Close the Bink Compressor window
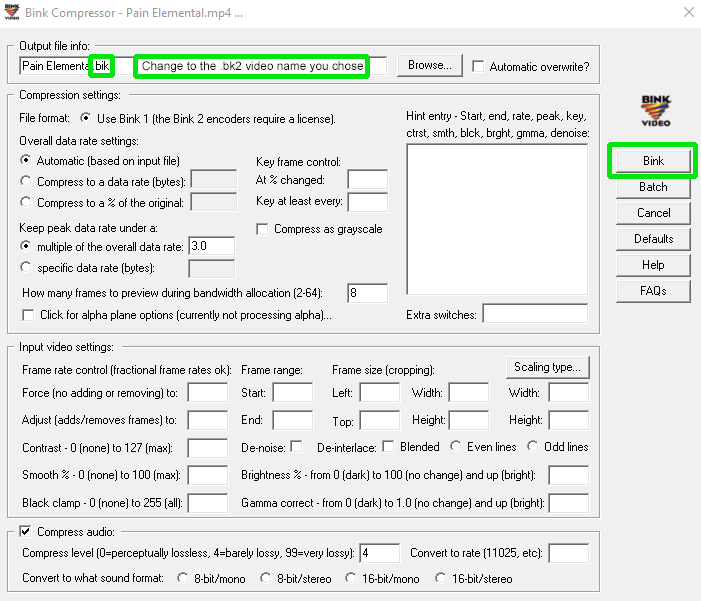 tap(689, 13)
